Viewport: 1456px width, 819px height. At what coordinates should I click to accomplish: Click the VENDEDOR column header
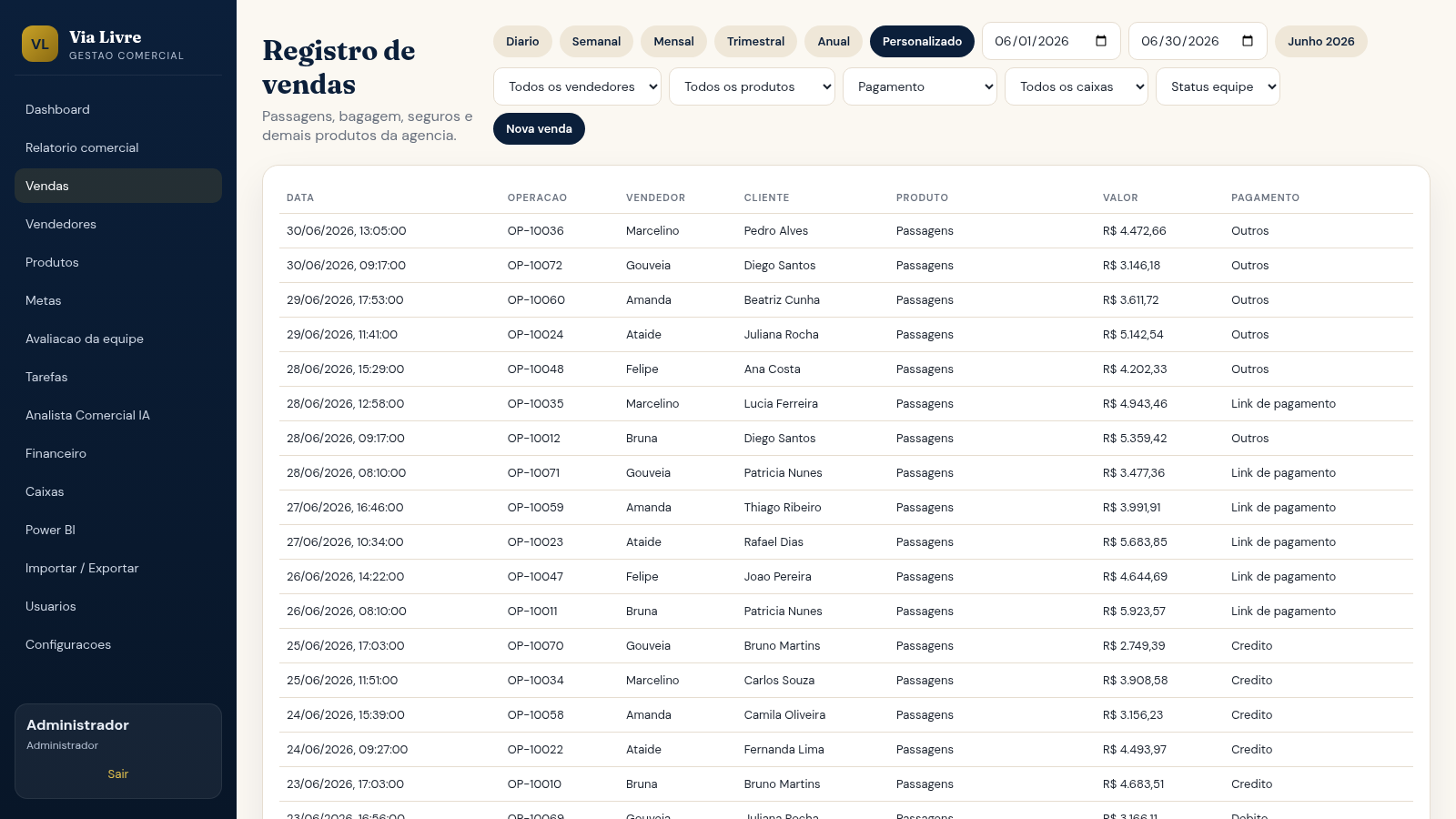click(655, 197)
